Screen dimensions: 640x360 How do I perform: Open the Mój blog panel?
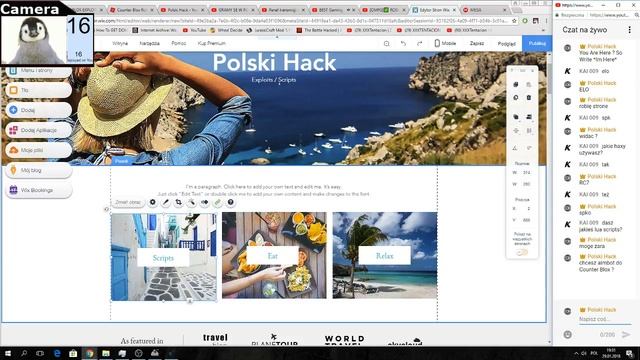point(39,170)
